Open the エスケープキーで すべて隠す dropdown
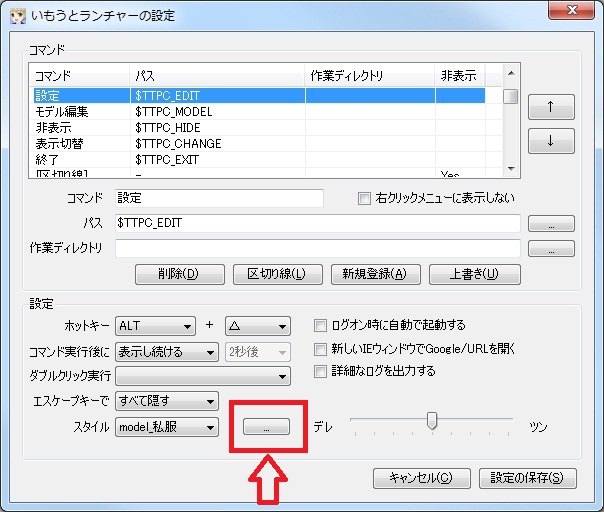604x512 pixels. pyautogui.click(x=167, y=401)
